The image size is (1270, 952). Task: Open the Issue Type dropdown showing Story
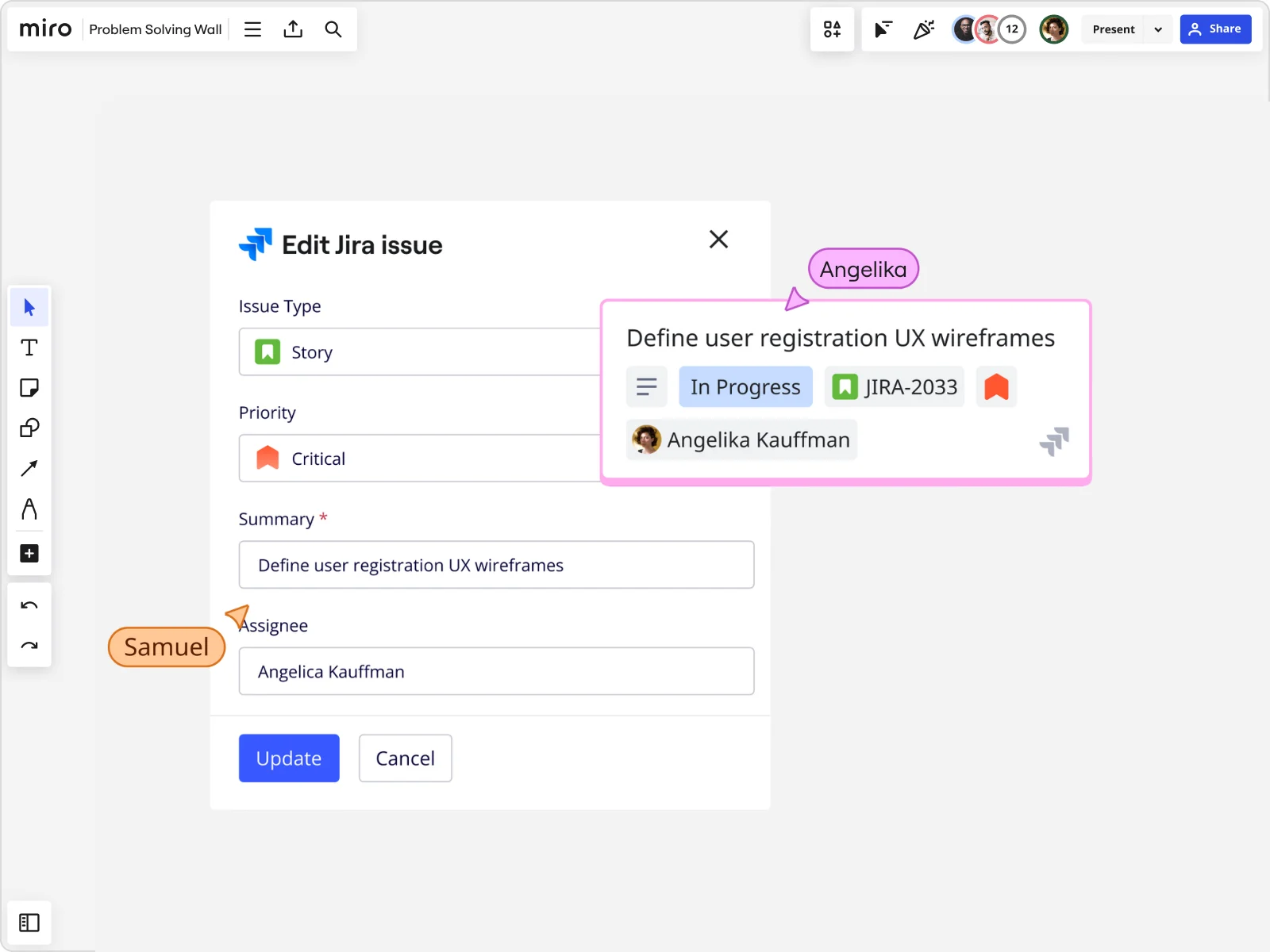(x=421, y=351)
